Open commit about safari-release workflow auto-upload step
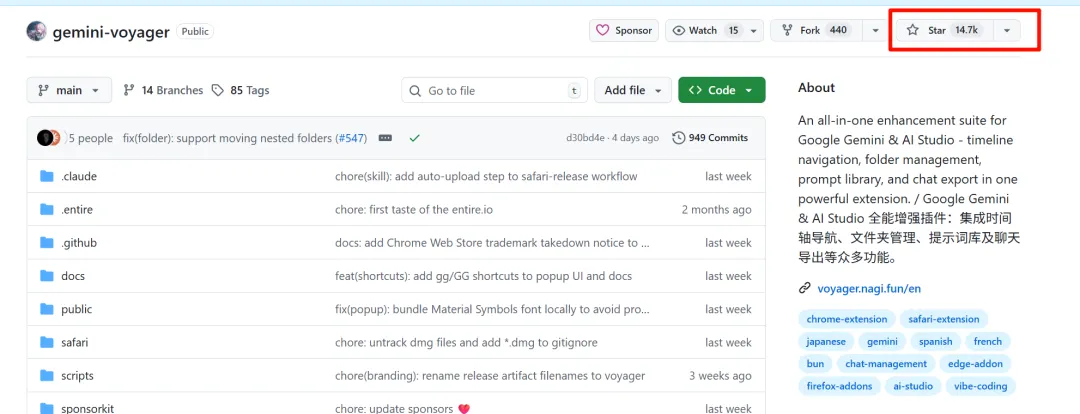 486,176
